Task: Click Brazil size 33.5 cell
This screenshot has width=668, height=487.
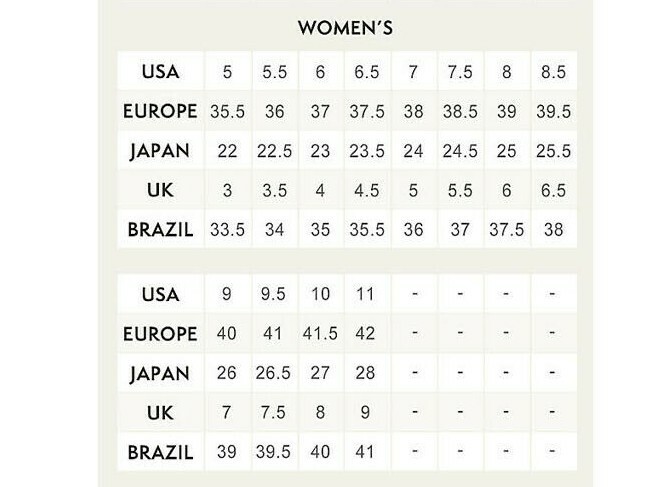Action: point(227,229)
